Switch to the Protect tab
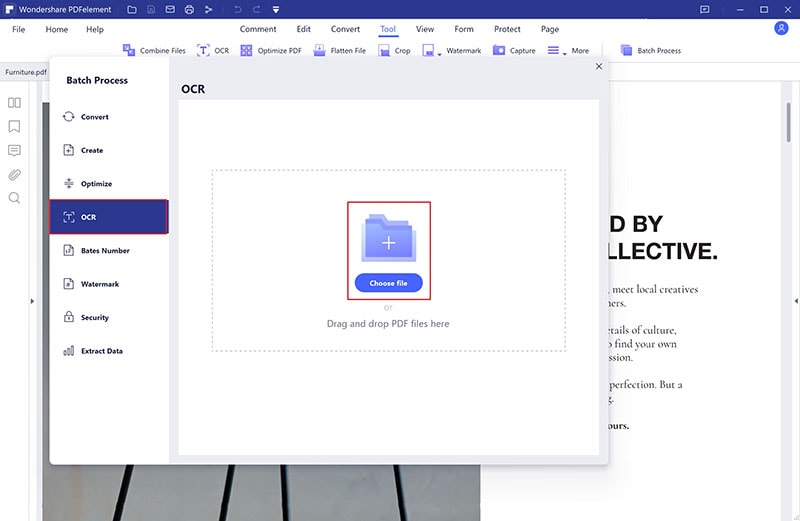 point(507,29)
